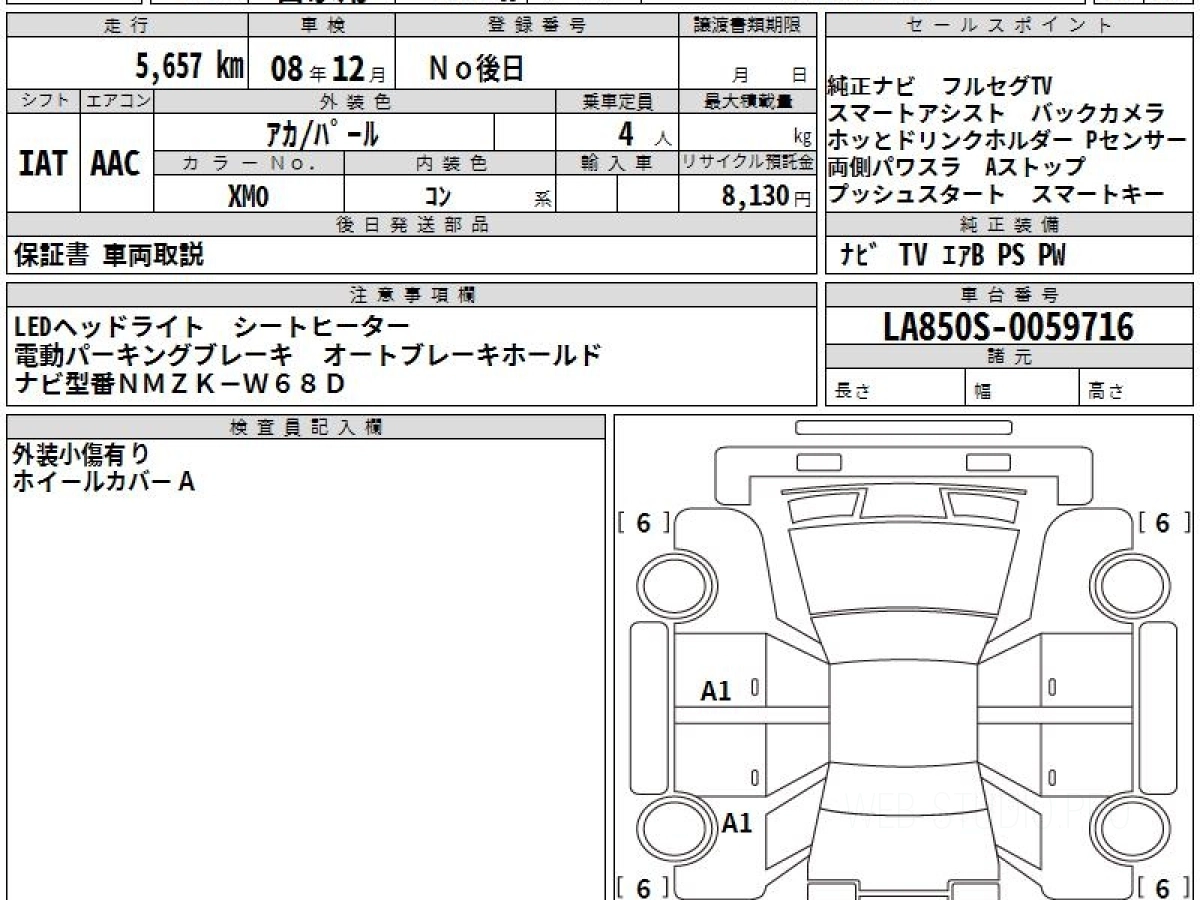Select the text 保証書 車両取説
Screen dimensions: 1200x900
[x=109, y=255]
